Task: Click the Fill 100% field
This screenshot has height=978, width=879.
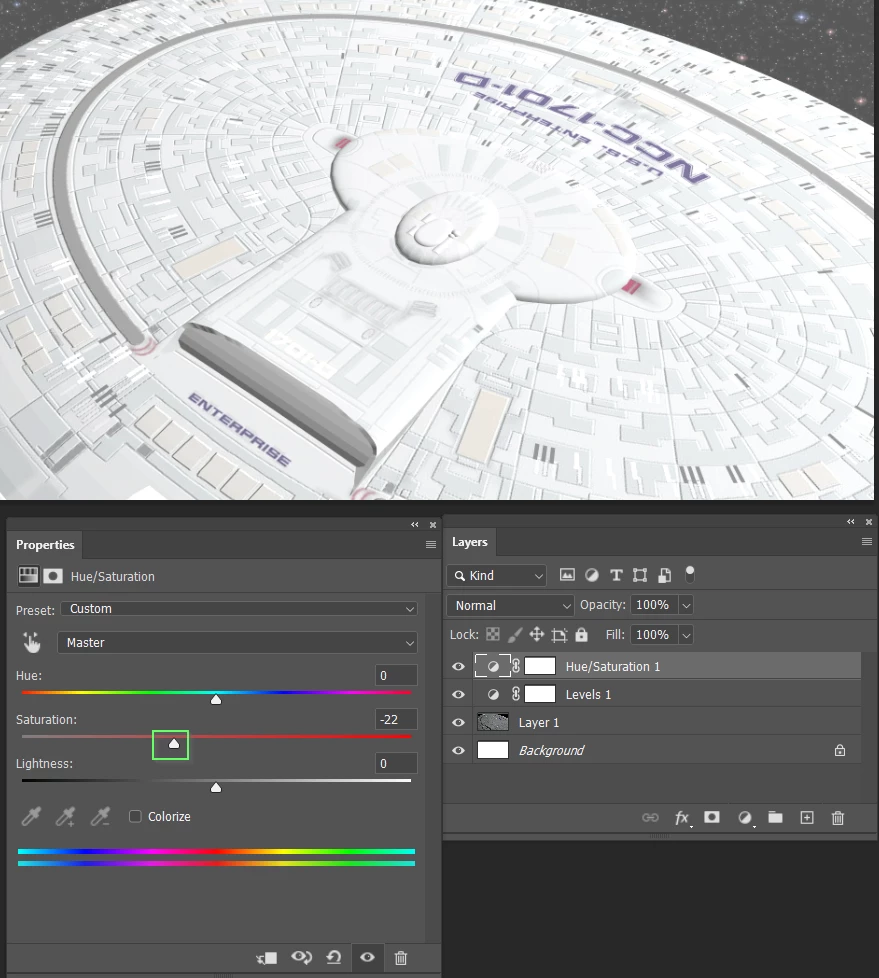Action: point(654,635)
